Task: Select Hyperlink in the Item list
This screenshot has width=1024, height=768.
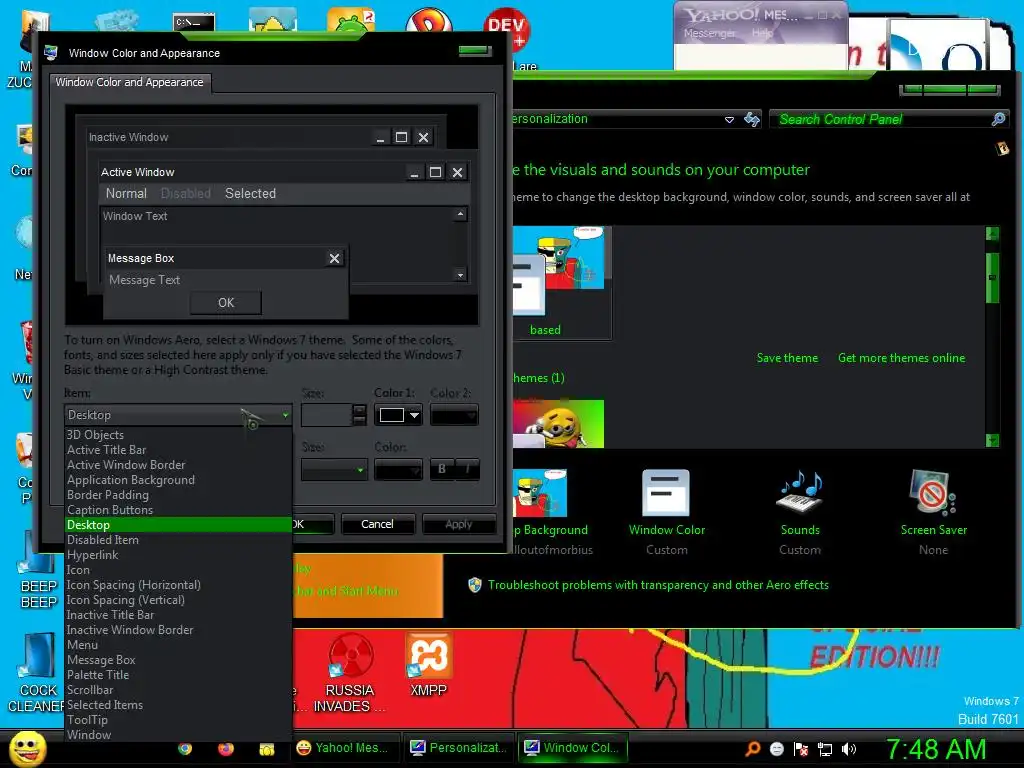Action: click(x=178, y=555)
